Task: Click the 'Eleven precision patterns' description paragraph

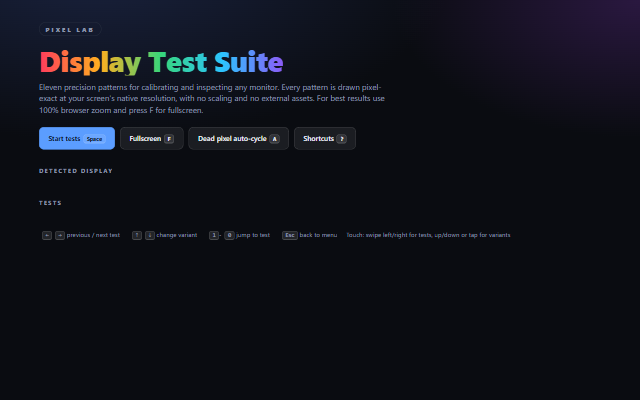Action: coord(212,99)
